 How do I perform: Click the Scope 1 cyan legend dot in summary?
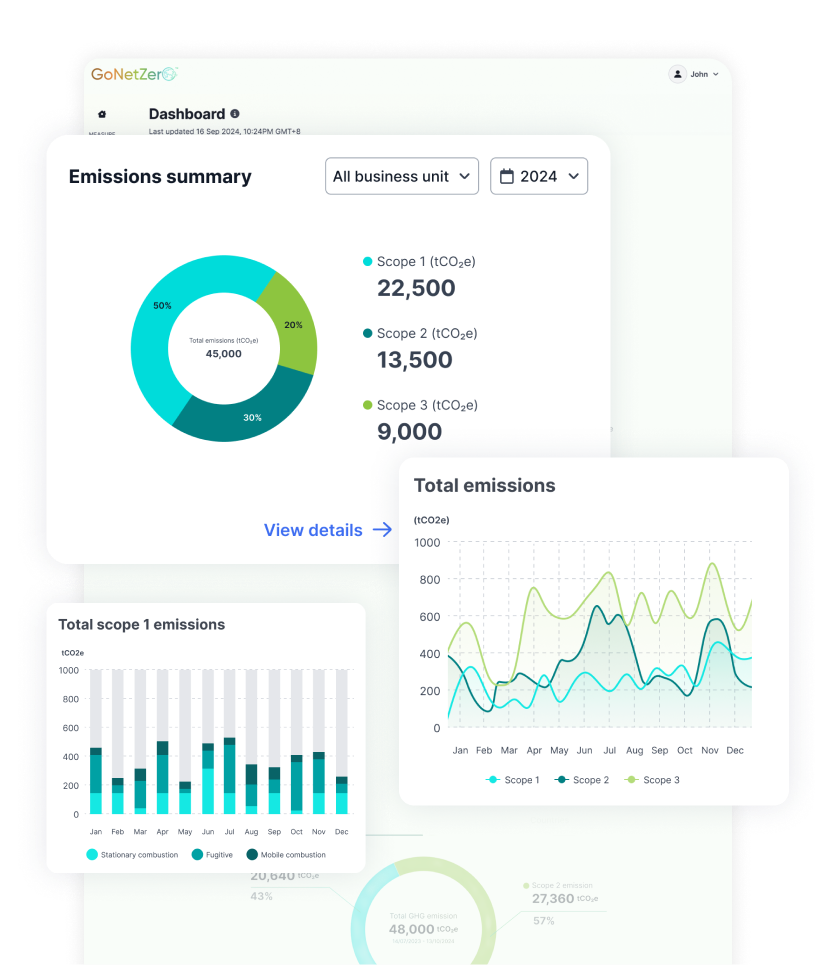[x=367, y=262]
